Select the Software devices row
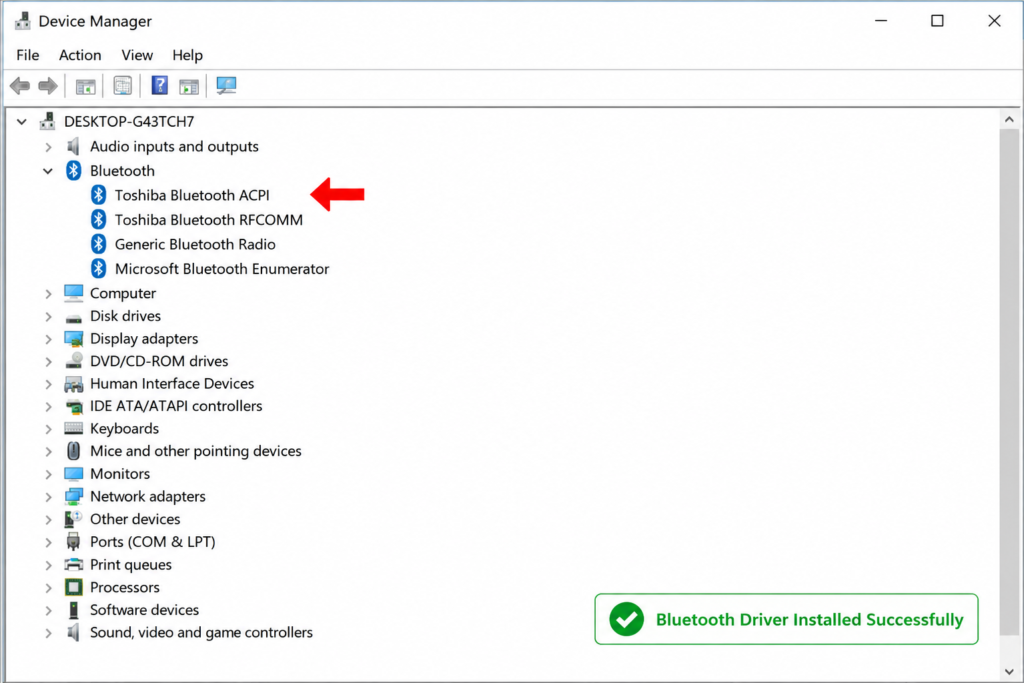The image size is (1024, 683). pyautogui.click(x=144, y=610)
